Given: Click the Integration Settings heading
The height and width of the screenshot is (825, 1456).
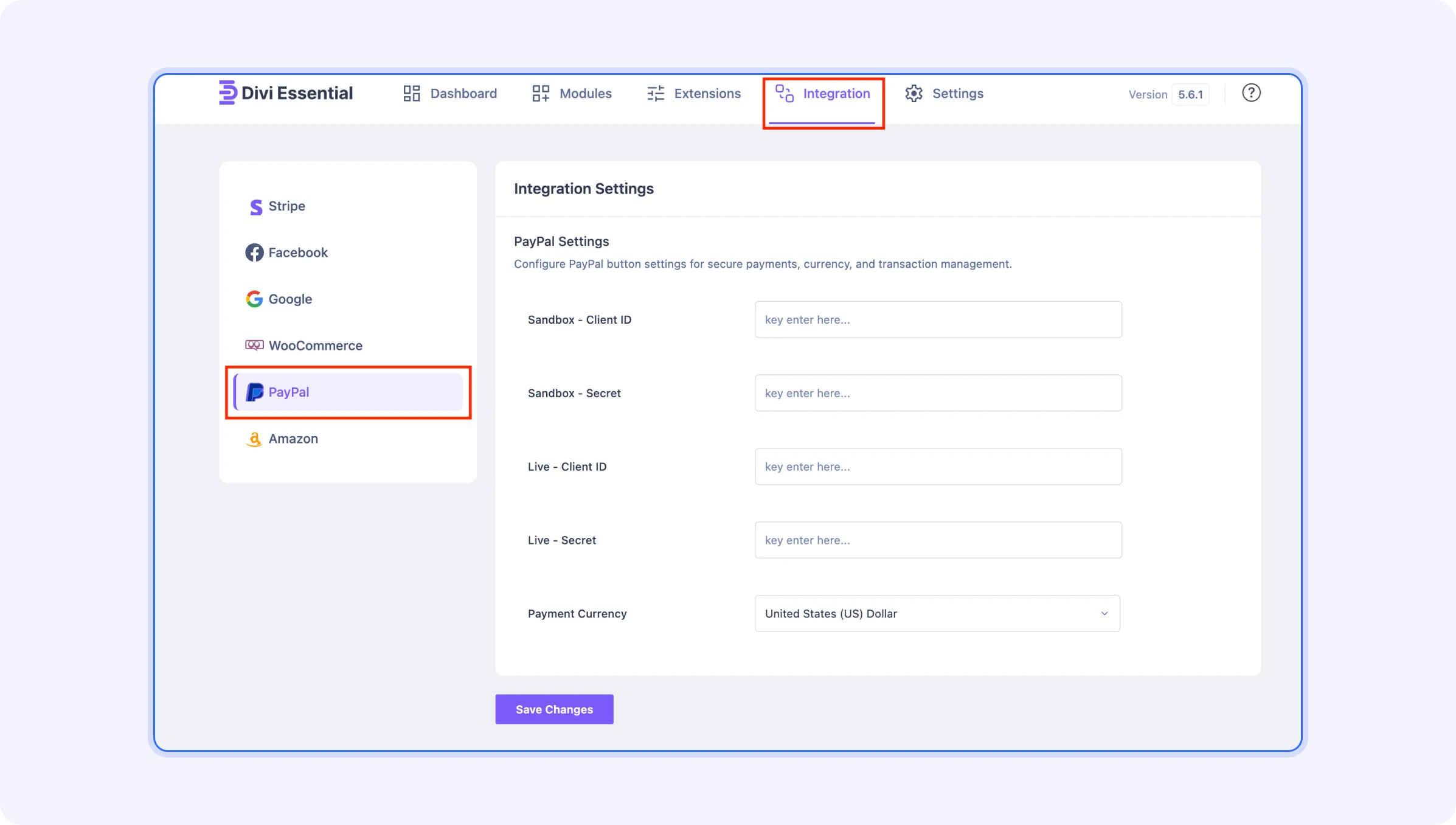Looking at the screenshot, I should tap(583, 189).
